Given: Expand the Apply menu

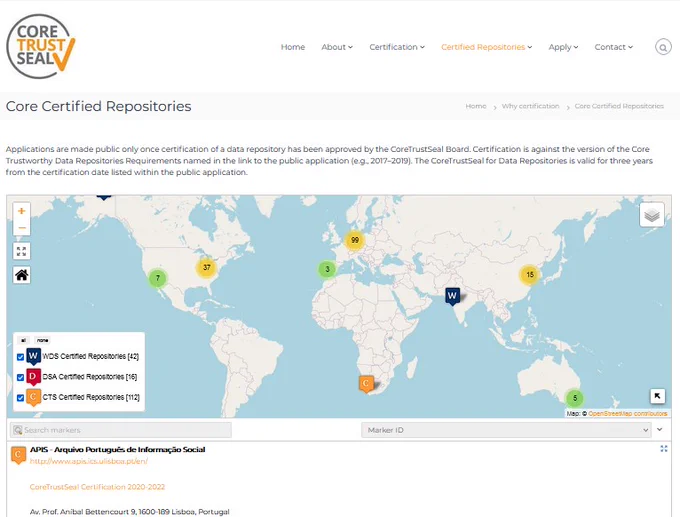Looking at the screenshot, I should [563, 47].
